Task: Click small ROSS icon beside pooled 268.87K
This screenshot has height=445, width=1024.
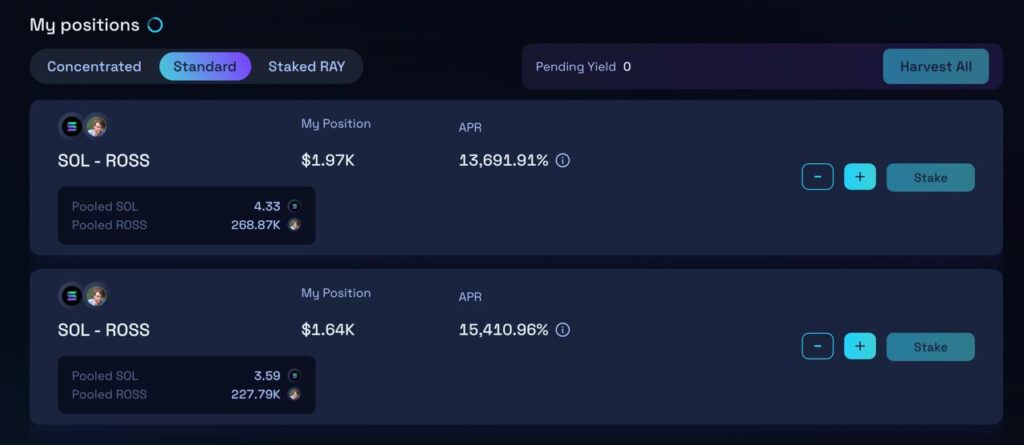Action: coord(294,225)
